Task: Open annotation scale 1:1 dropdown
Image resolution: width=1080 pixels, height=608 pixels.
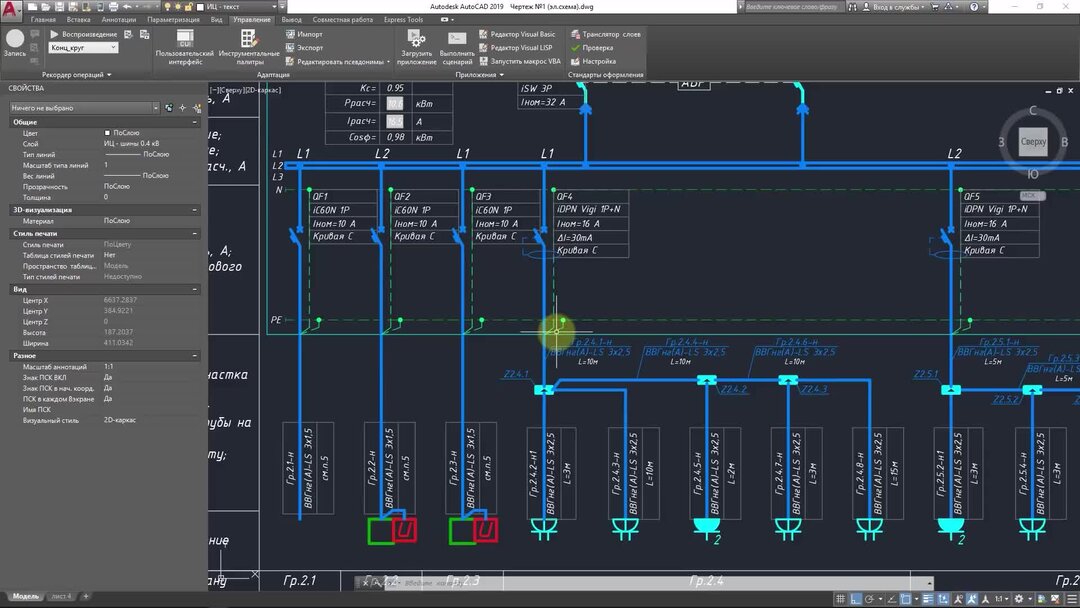Action: (x=1000, y=599)
